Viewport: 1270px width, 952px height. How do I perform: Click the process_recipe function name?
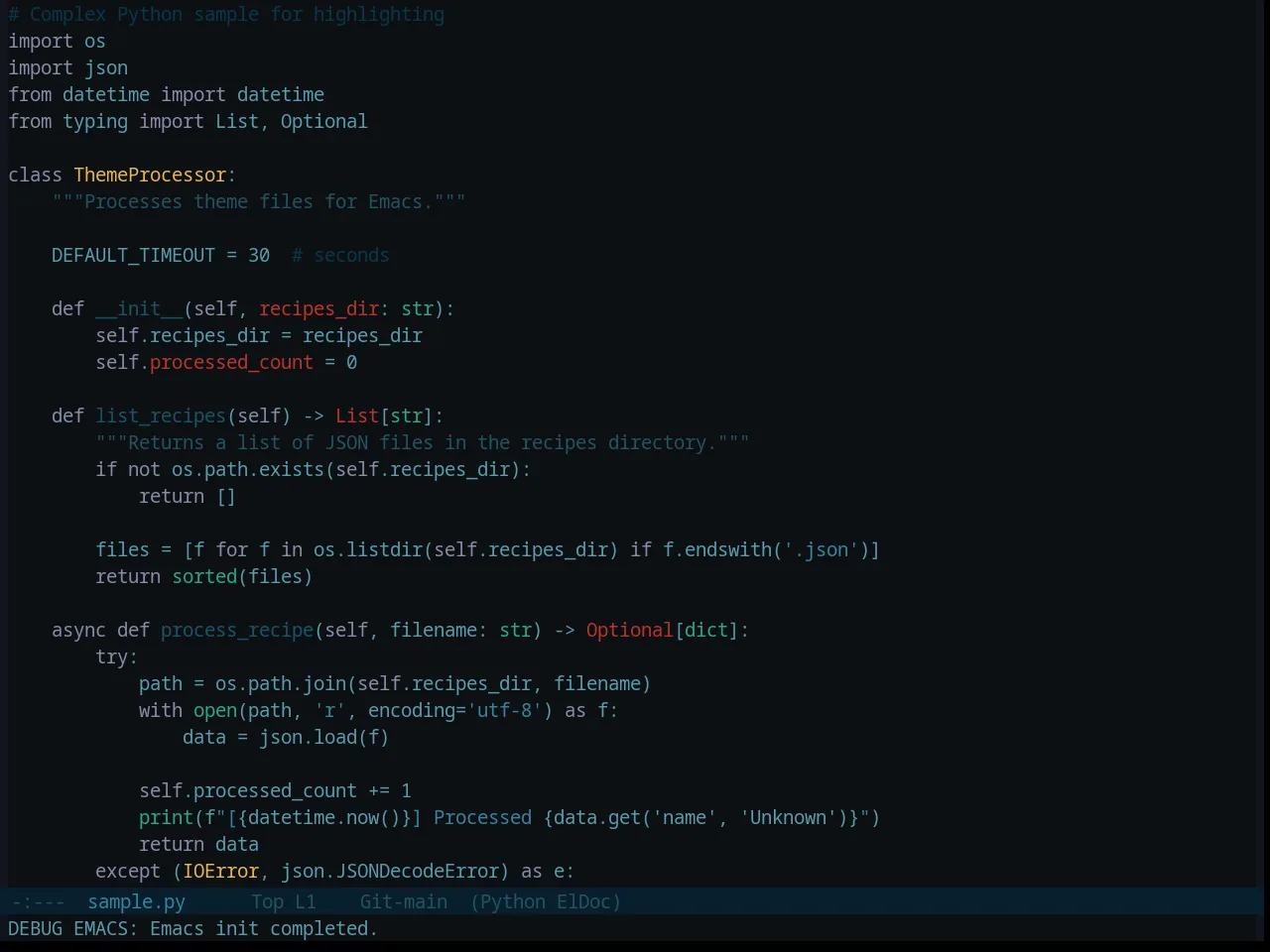tap(237, 630)
